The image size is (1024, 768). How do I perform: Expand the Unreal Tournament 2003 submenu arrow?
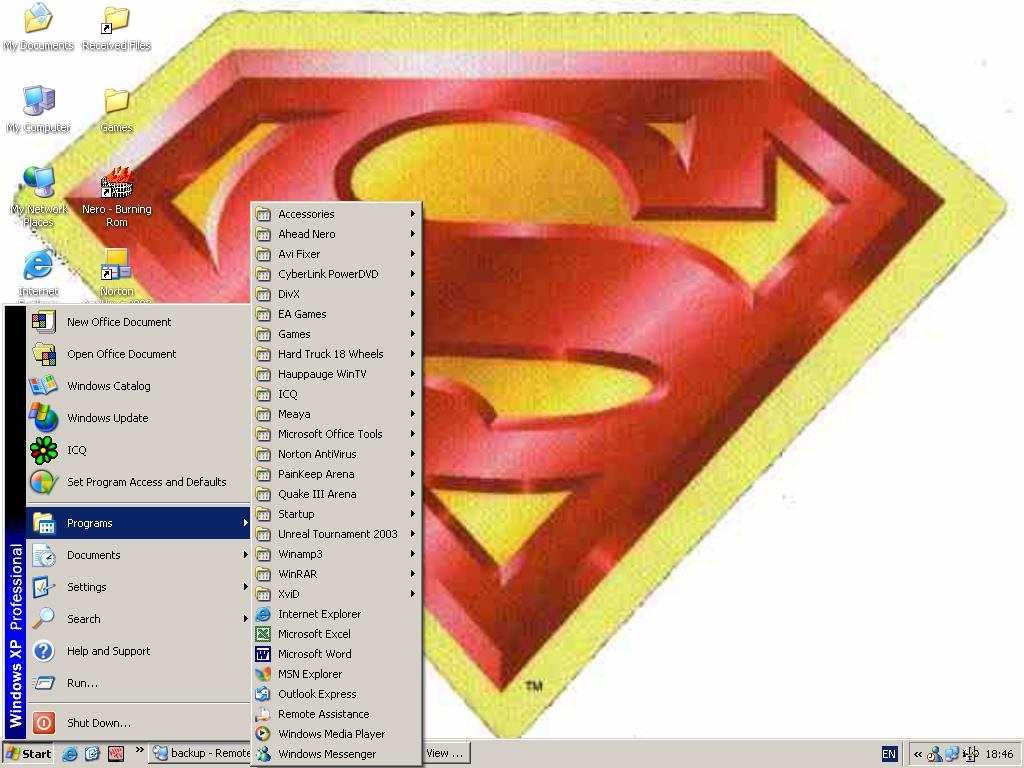click(413, 534)
